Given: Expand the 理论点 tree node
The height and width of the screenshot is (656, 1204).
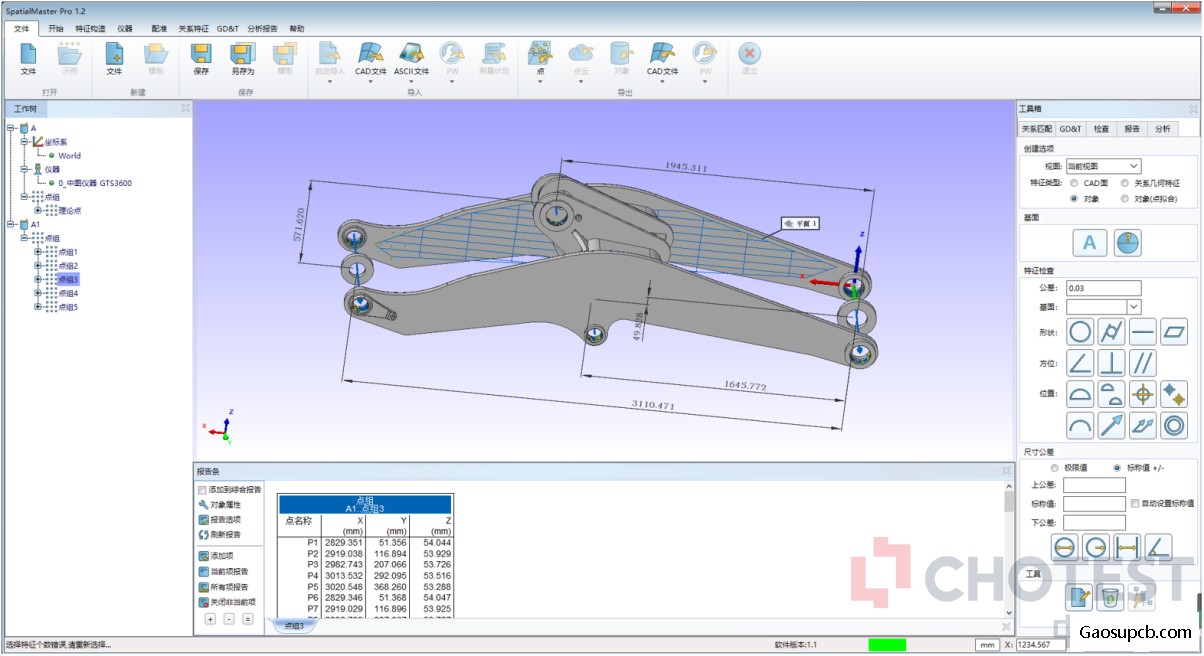Looking at the screenshot, I should 38,210.
